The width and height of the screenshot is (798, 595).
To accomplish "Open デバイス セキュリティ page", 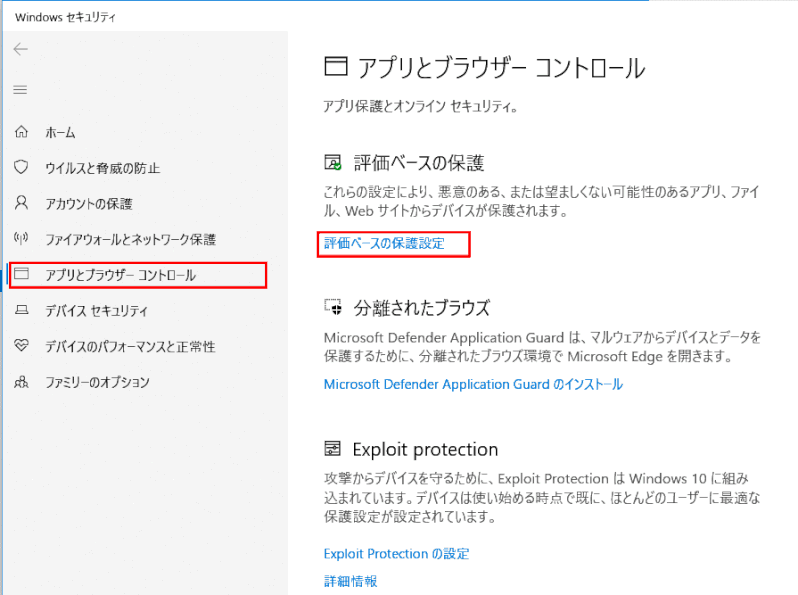I will coord(97,310).
